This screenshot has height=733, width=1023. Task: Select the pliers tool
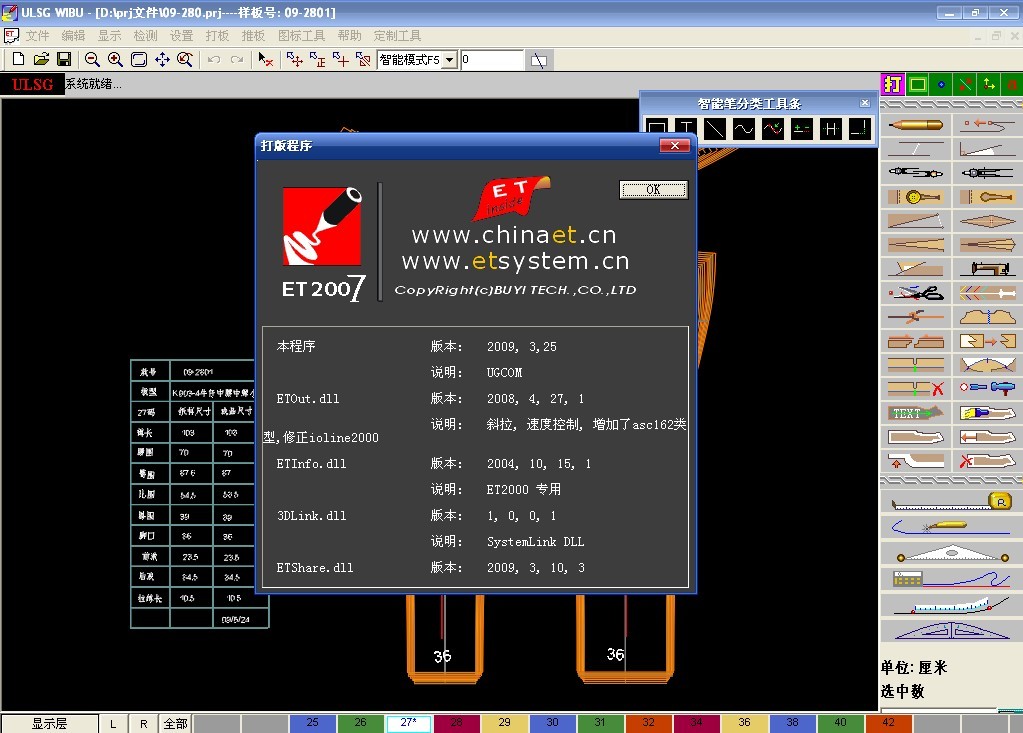[915, 317]
